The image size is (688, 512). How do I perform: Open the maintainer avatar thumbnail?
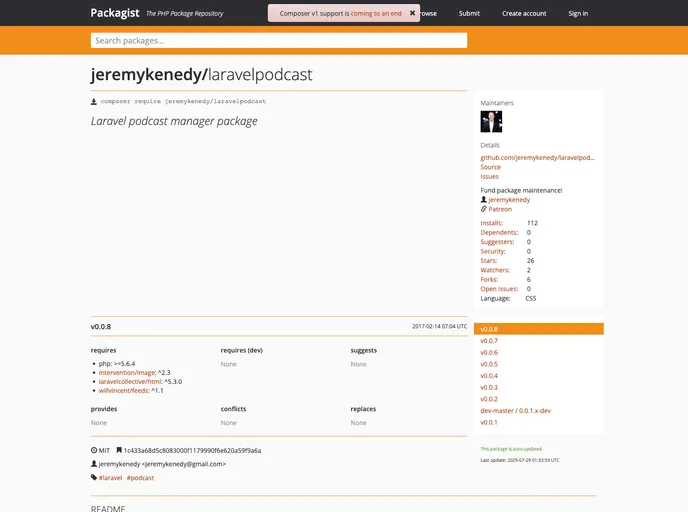491,122
